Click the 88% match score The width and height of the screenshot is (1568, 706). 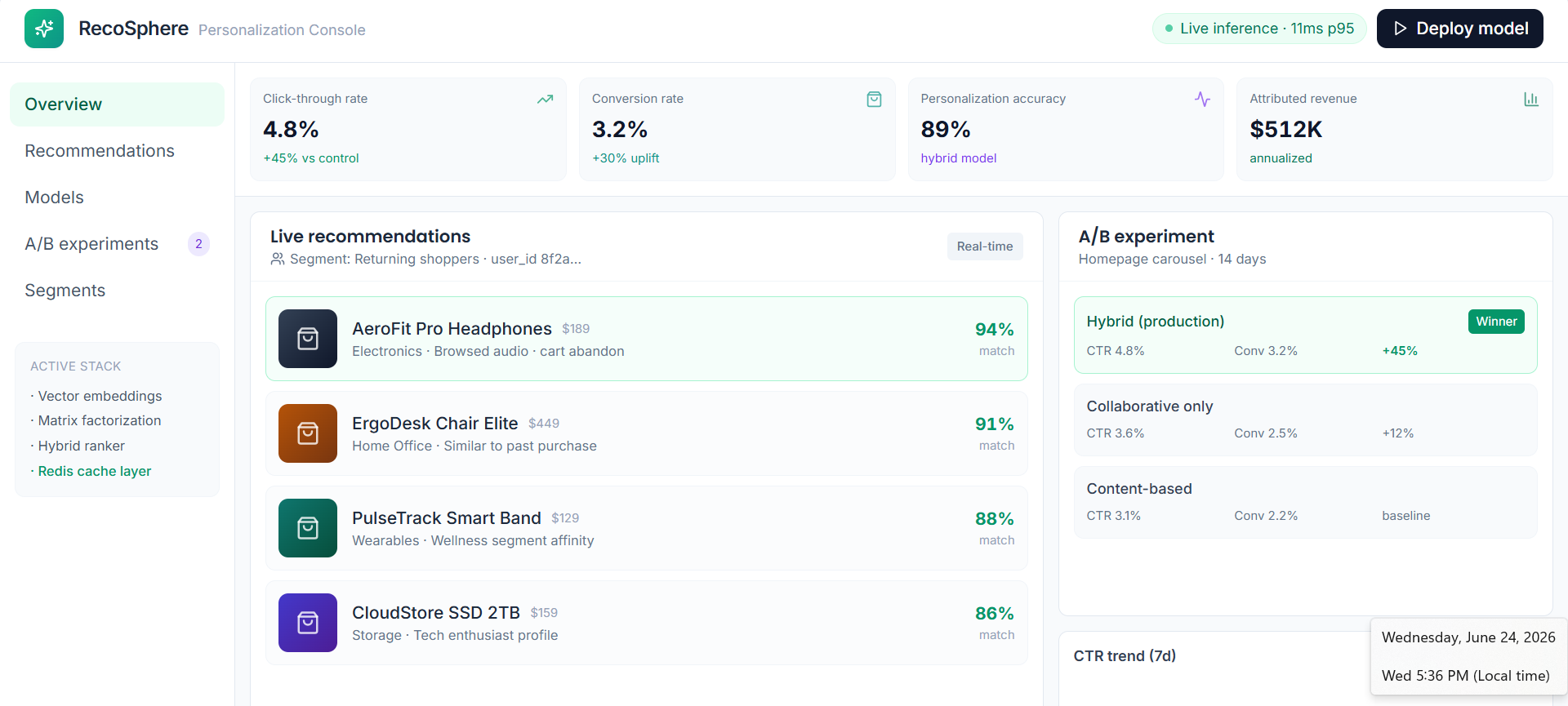point(994,519)
